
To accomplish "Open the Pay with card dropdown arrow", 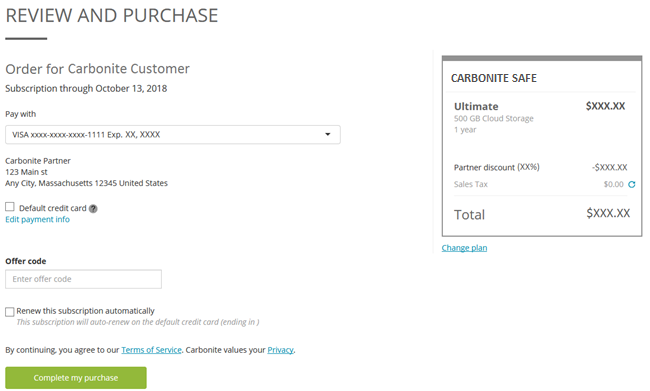I will pos(327,134).
